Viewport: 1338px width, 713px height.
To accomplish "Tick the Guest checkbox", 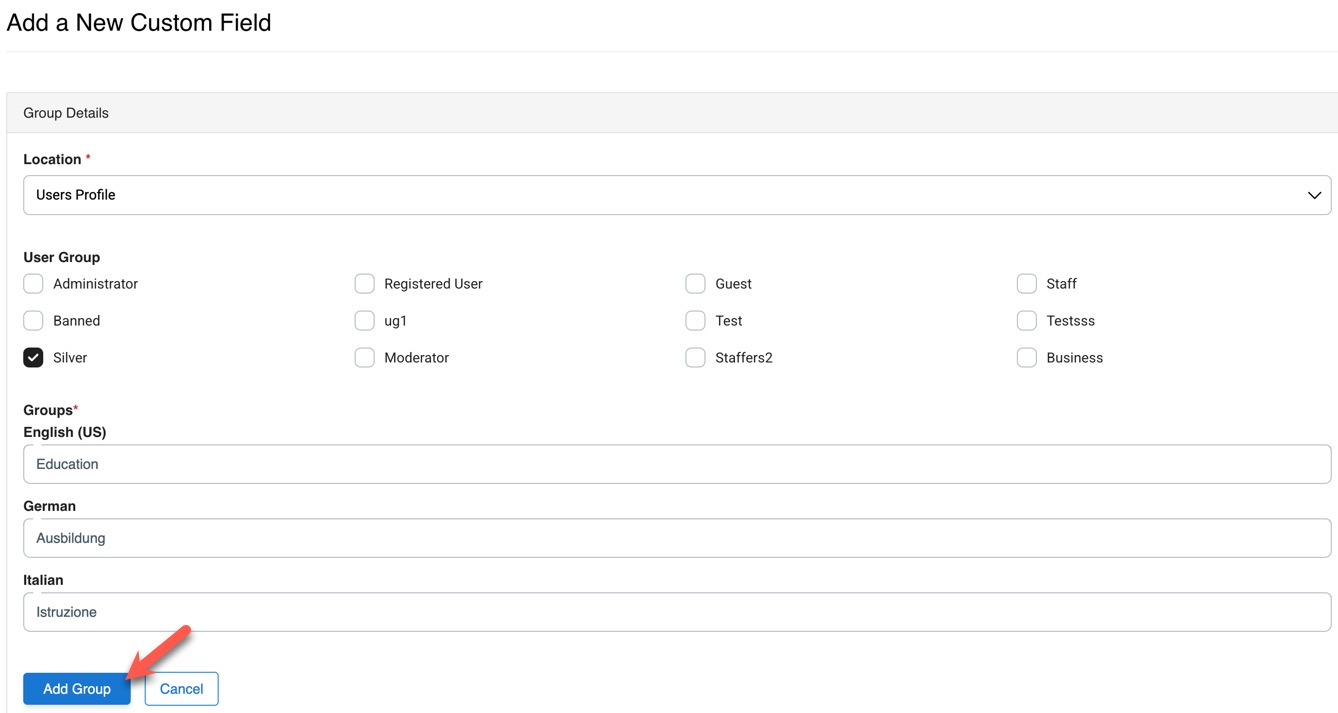I will pos(696,284).
